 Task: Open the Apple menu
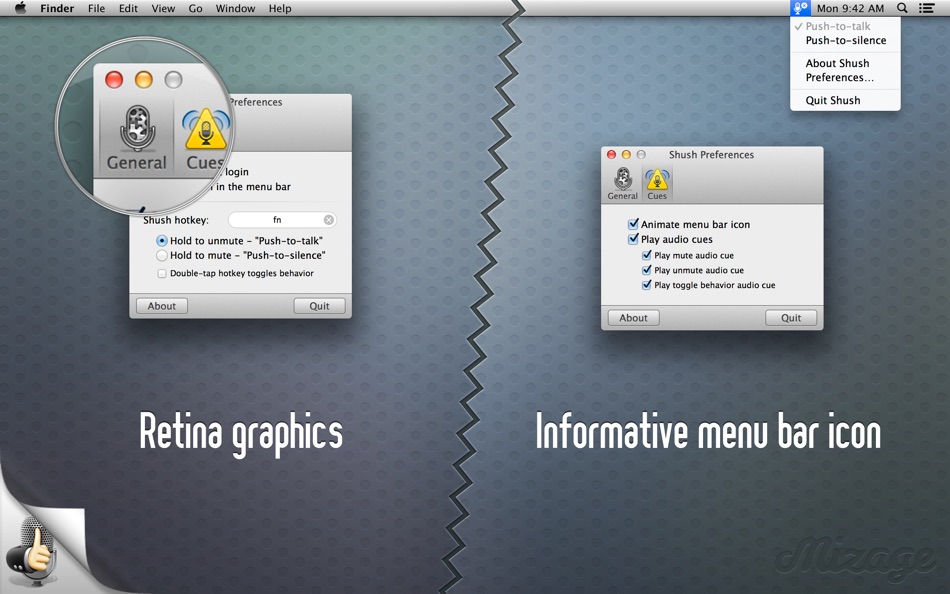(21, 8)
